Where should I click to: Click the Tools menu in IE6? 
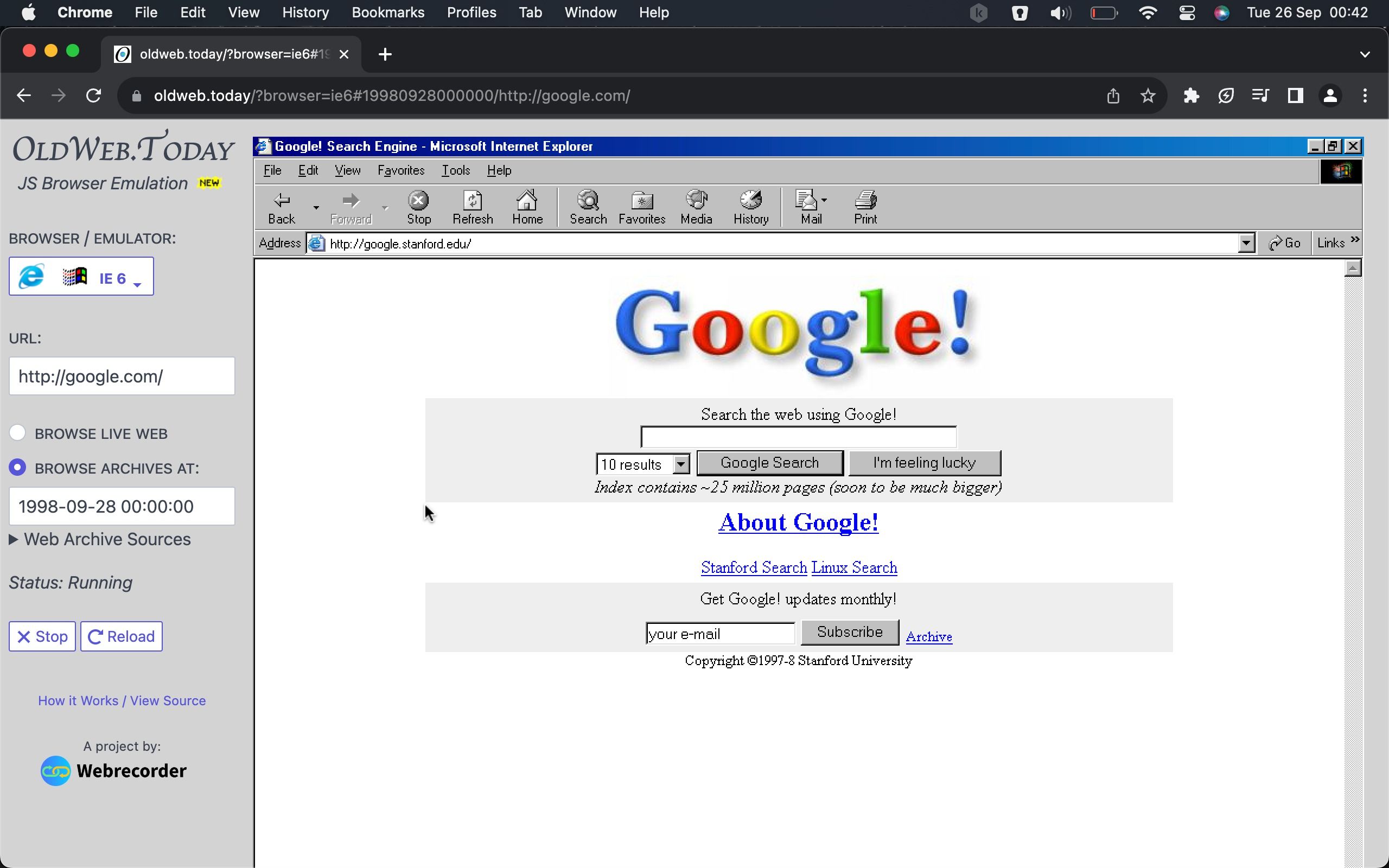coord(455,170)
